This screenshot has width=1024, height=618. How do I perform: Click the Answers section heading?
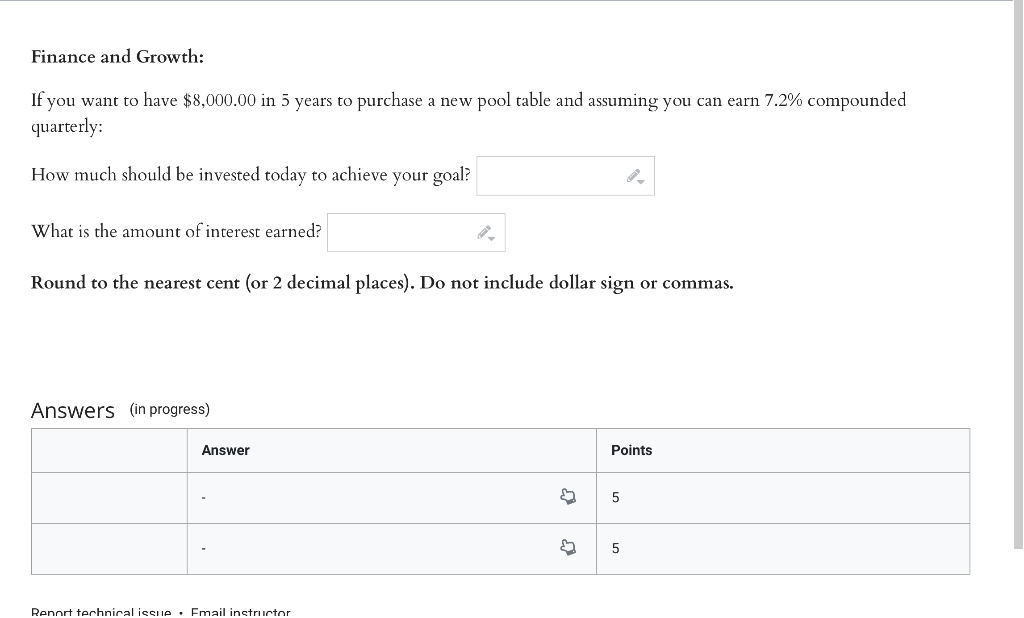tap(73, 410)
